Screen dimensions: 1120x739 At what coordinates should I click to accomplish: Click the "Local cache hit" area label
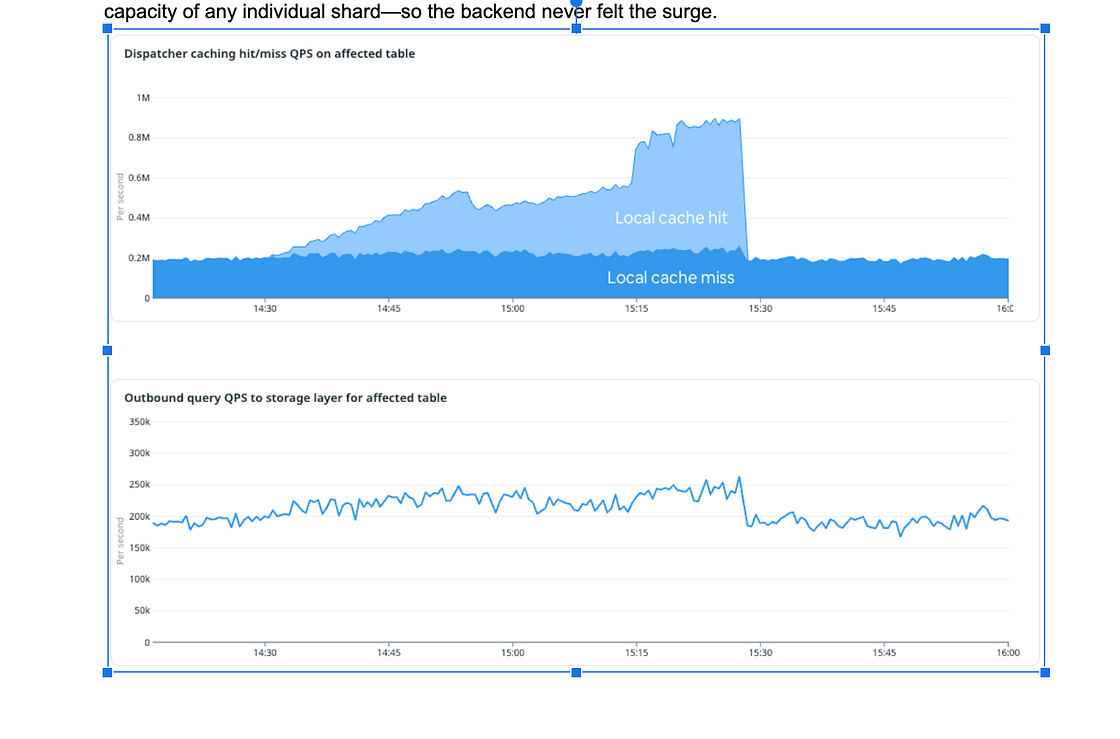[x=671, y=217]
